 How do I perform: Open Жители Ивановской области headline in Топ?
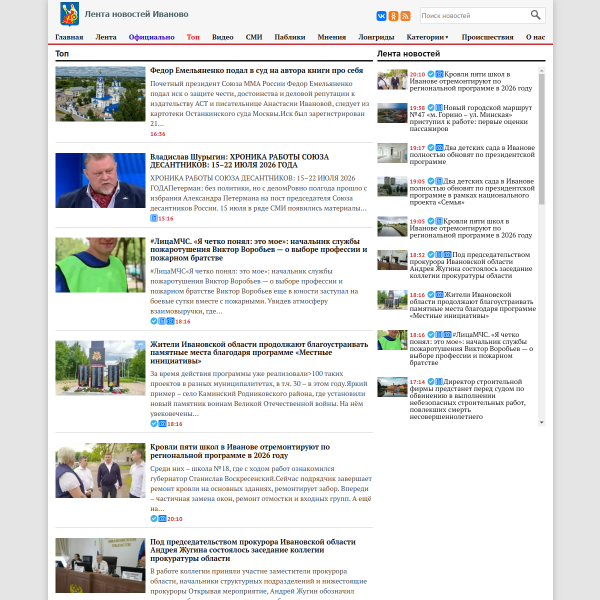click(x=259, y=352)
